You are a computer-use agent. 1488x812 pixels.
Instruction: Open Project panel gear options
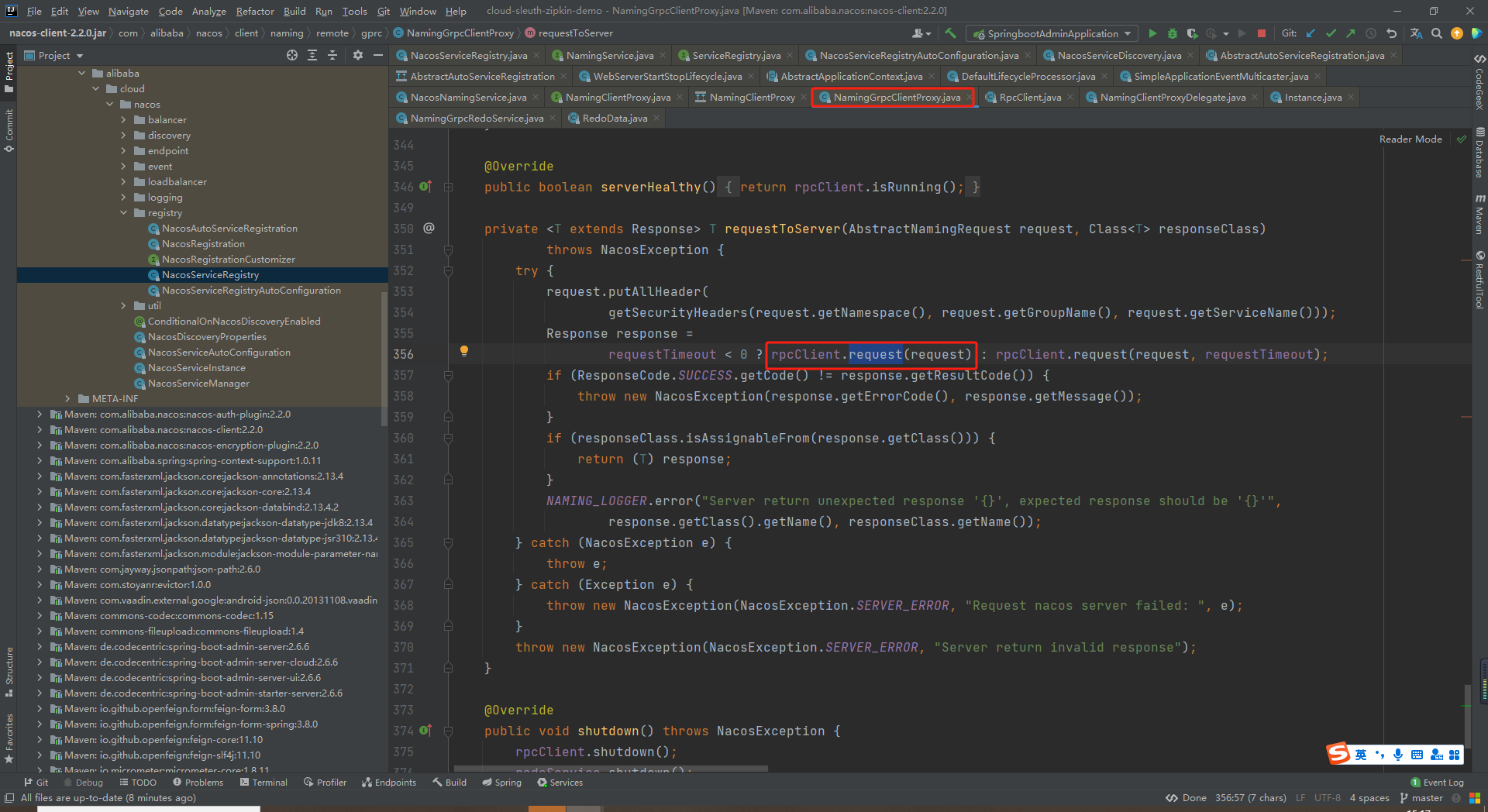pos(357,55)
